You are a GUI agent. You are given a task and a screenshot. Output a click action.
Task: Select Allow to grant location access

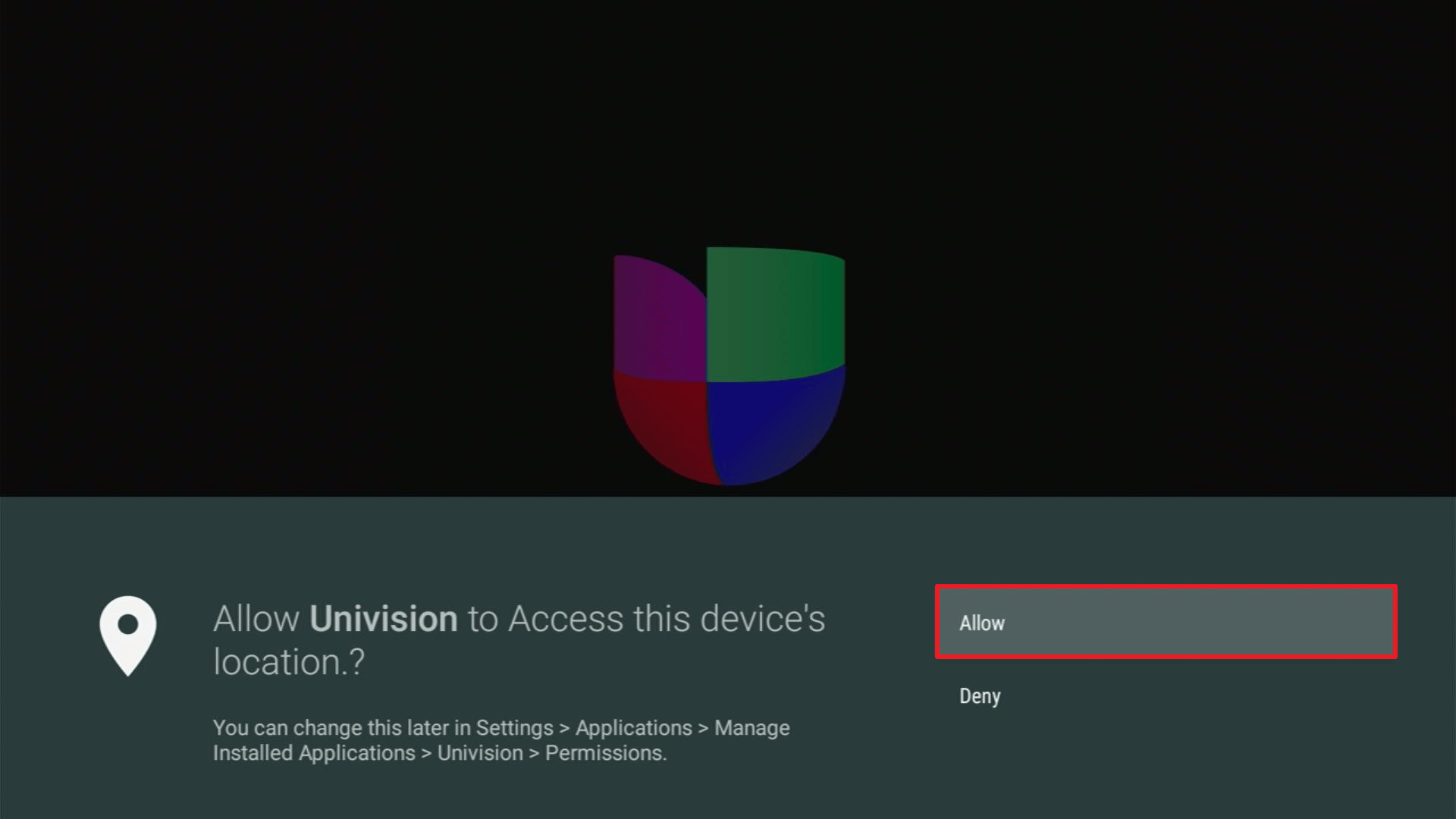point(1166,622)
